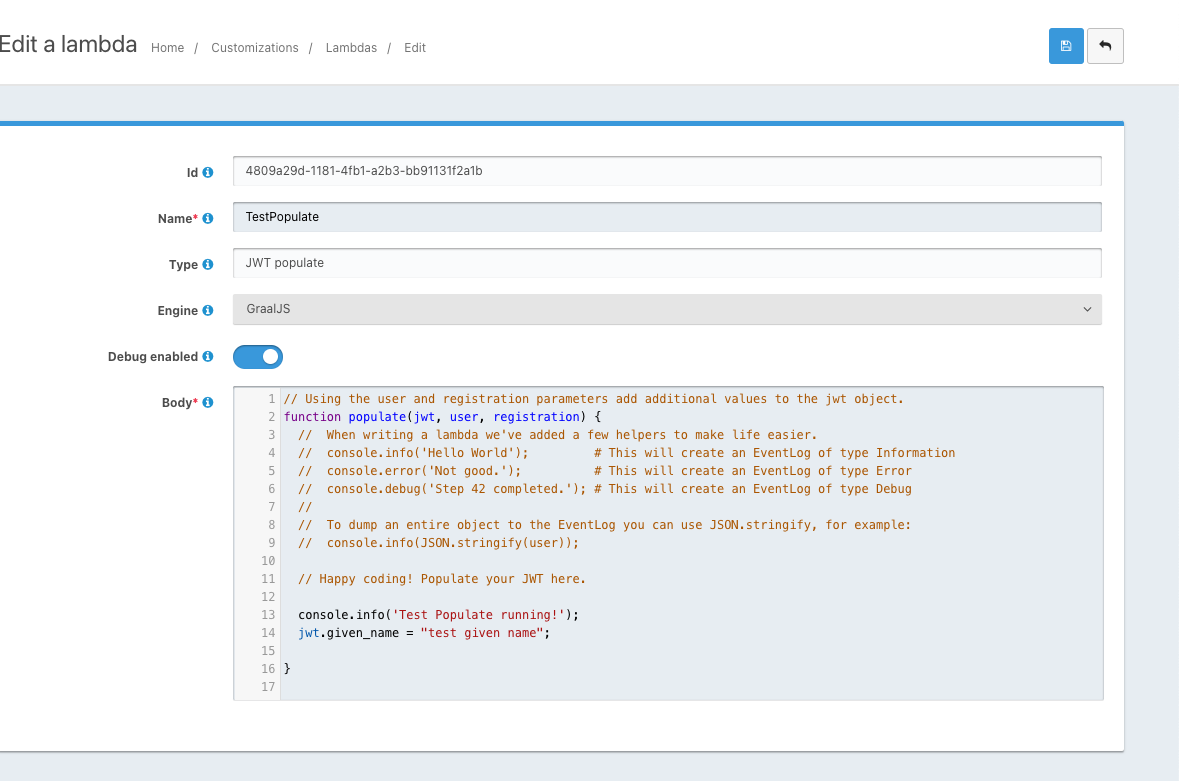Show info tooltip next to Debug enabled label

pyautogui.click(x=208, y=356)
